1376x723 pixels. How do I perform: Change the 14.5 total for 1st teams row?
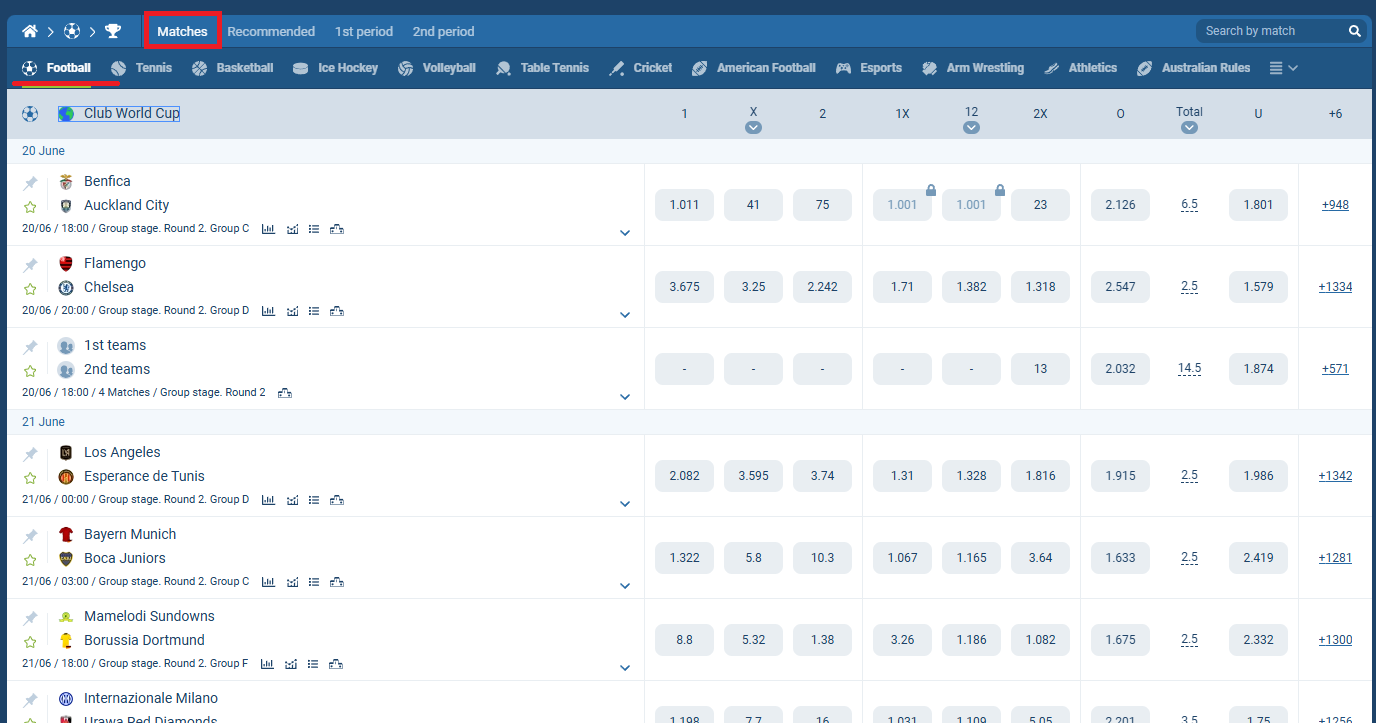pos(1189,369)
